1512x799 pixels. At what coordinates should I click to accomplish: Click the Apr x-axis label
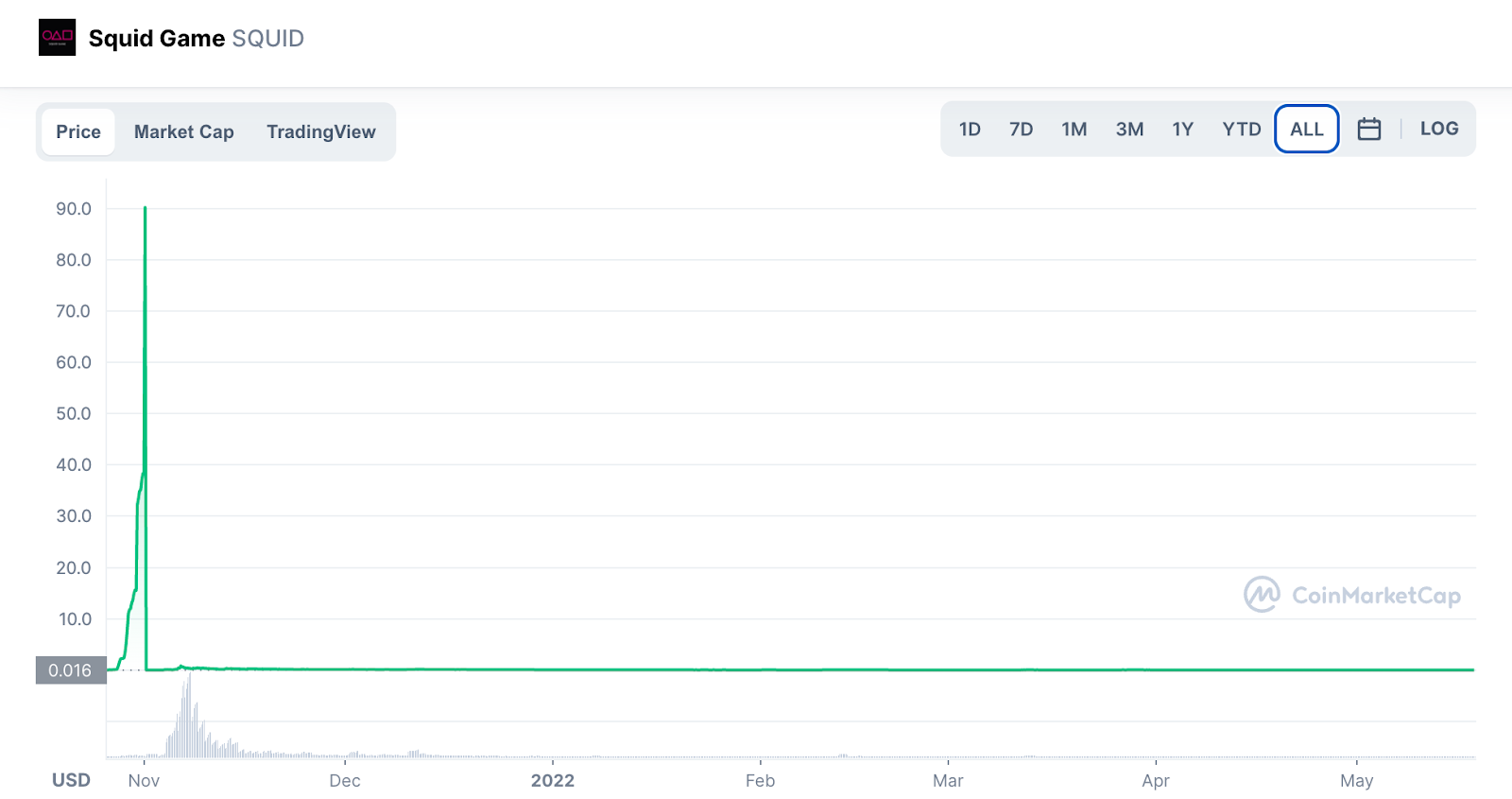click(x=1156, y=780)
